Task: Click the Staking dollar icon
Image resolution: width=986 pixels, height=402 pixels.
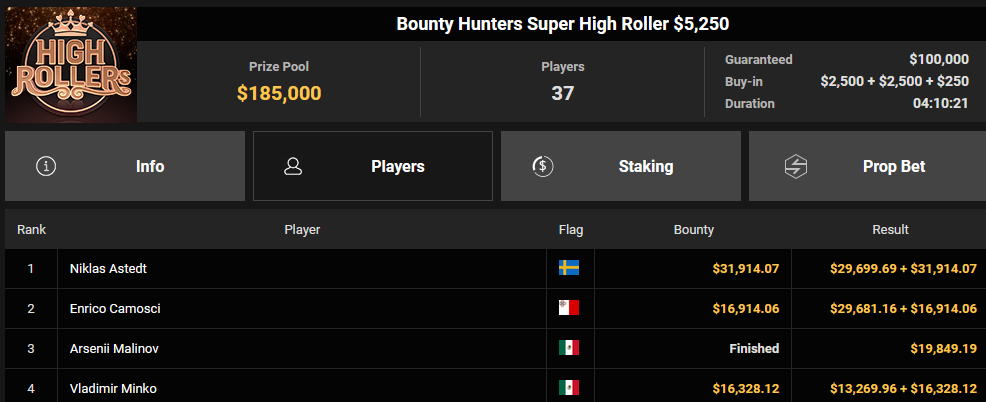Action: [542, 166]
